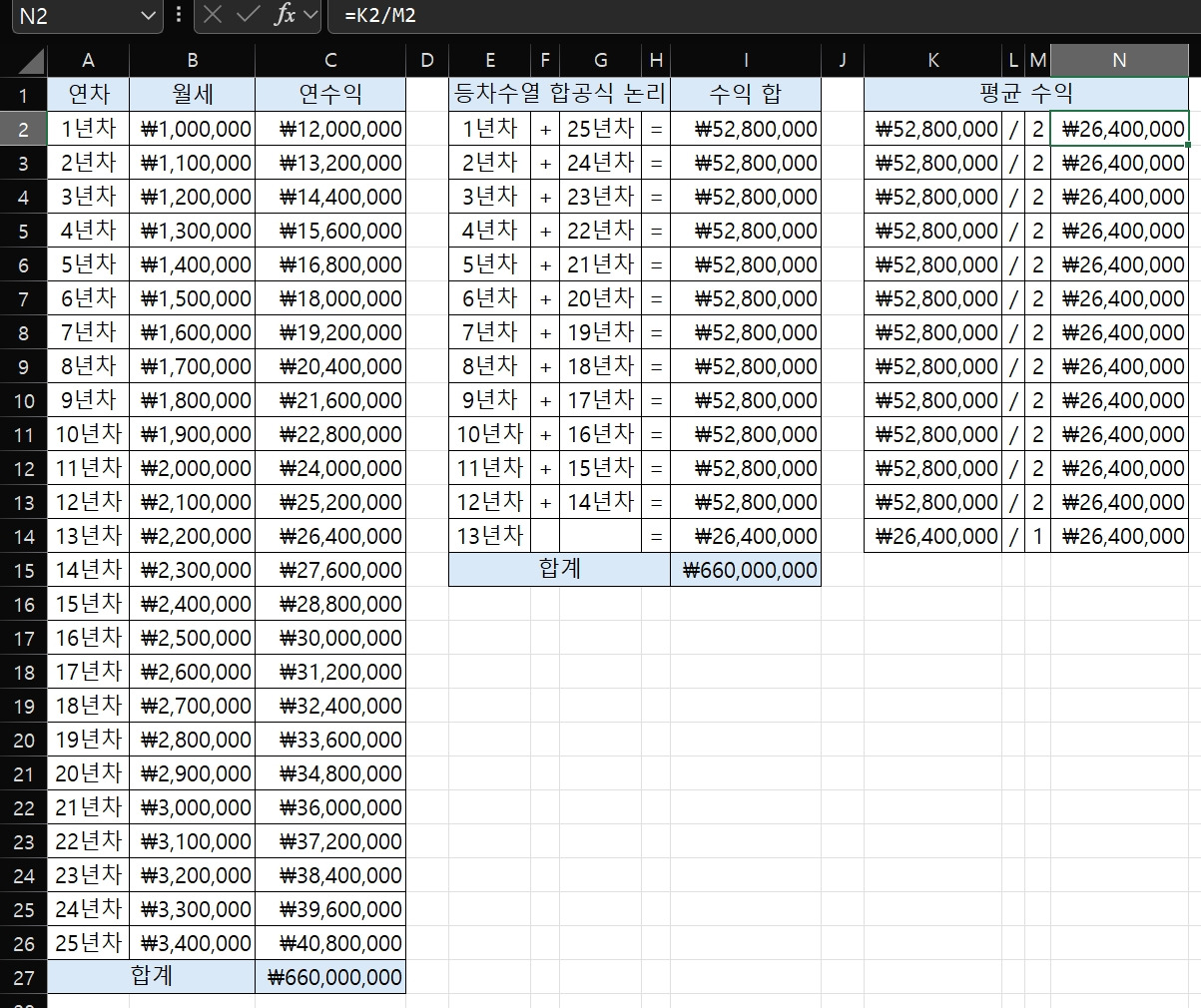Screen dimensions: 1201x1008
Task: Click the 연차 header cell
Action: tap(88, 95)
